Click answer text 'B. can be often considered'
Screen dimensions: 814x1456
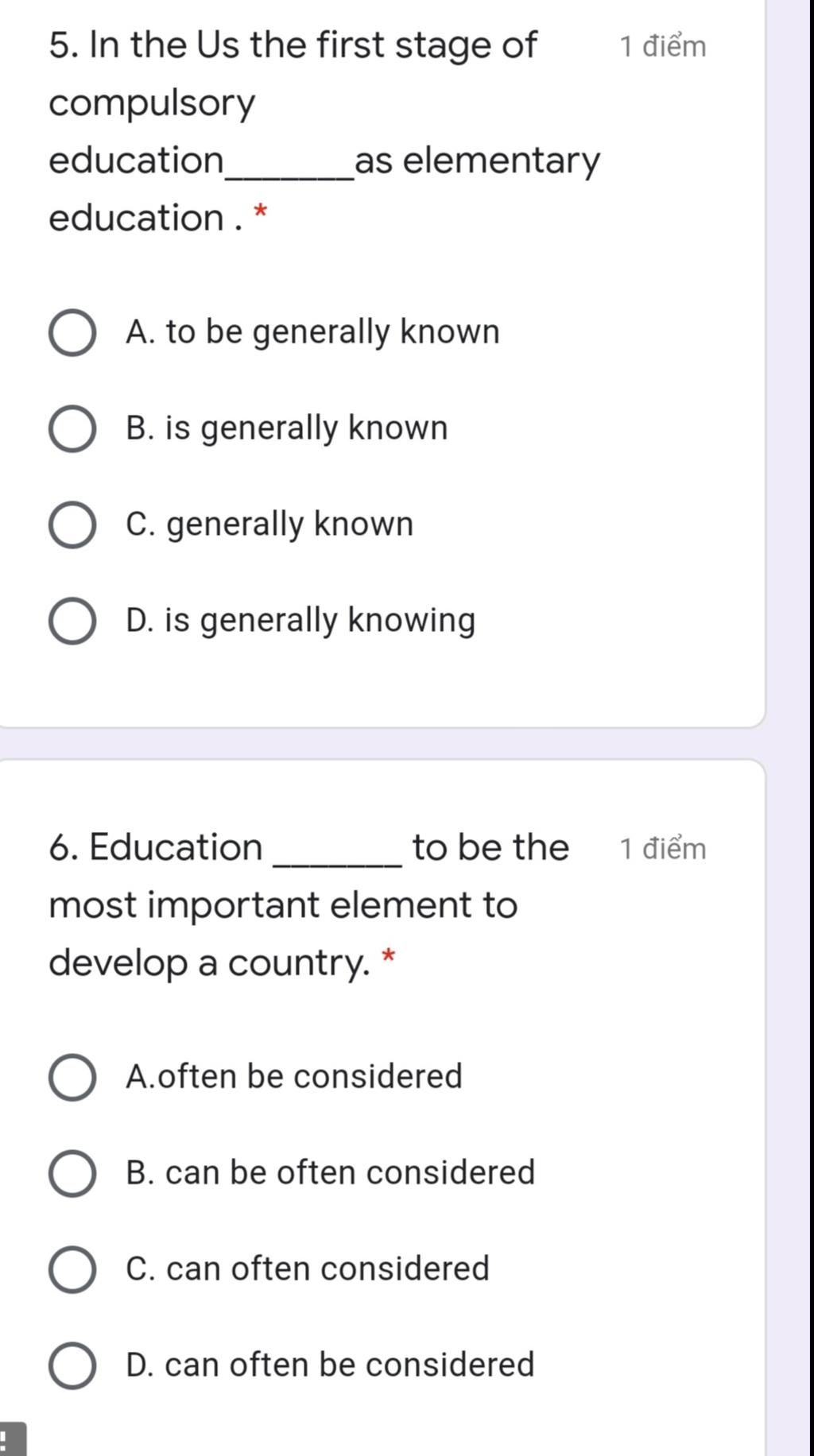click(x=331, y=1173)
